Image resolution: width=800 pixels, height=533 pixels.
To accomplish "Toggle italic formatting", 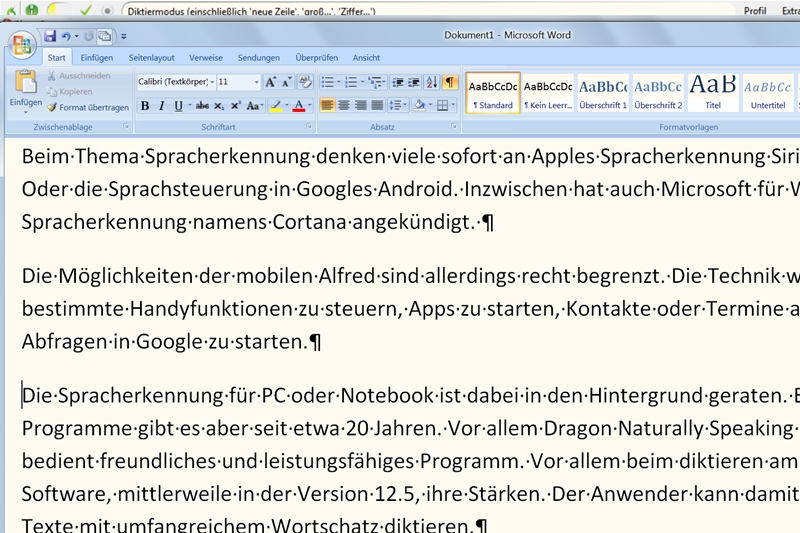I will click(162, 106).
